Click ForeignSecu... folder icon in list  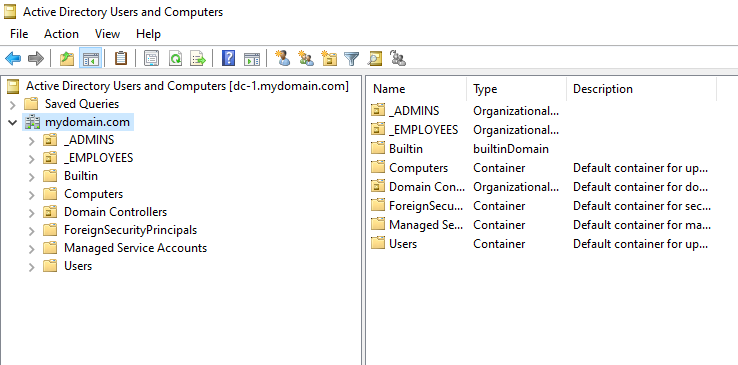[x=378, y=206]
